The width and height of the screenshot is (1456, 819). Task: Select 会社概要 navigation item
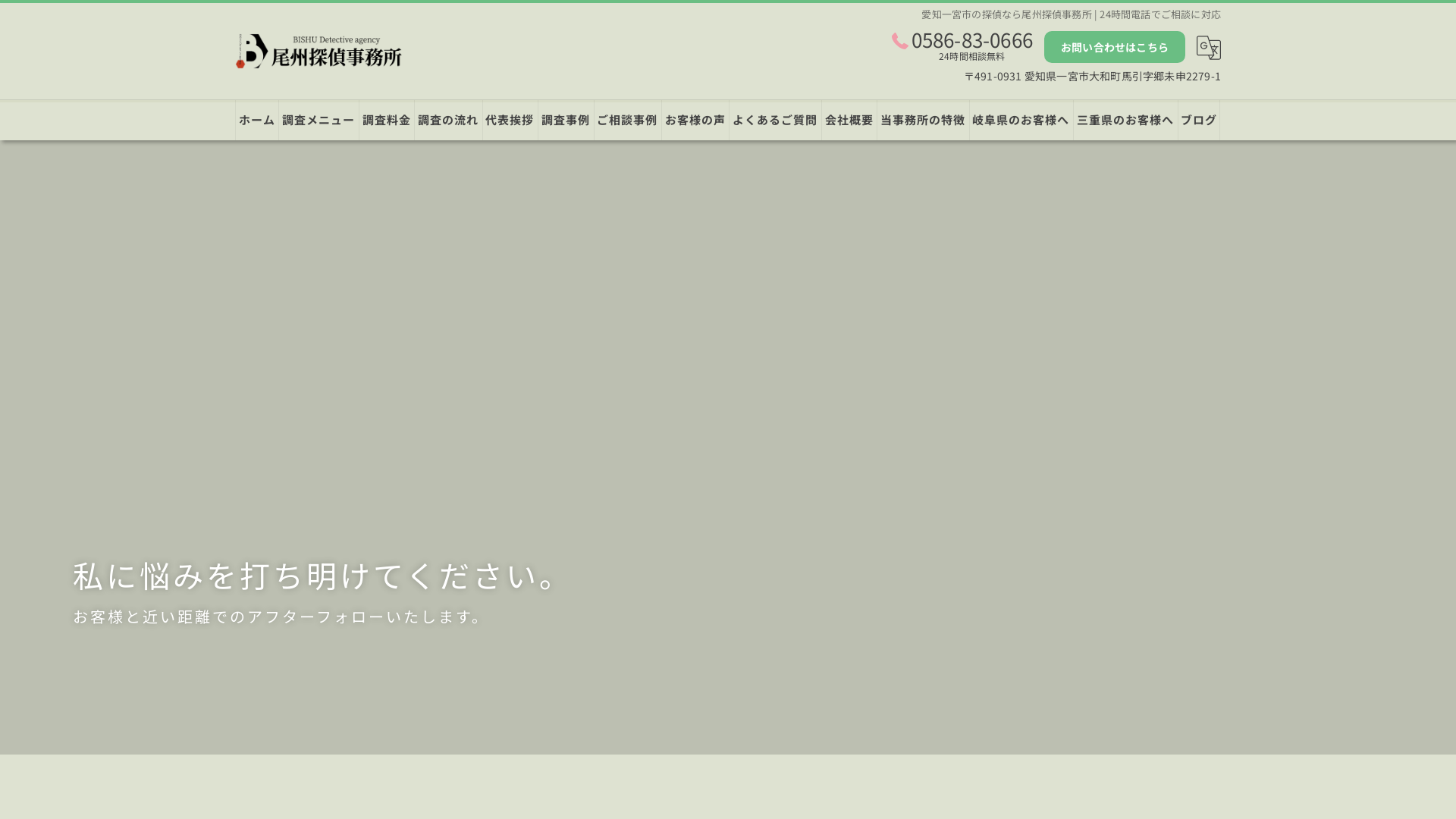(849, 121)
